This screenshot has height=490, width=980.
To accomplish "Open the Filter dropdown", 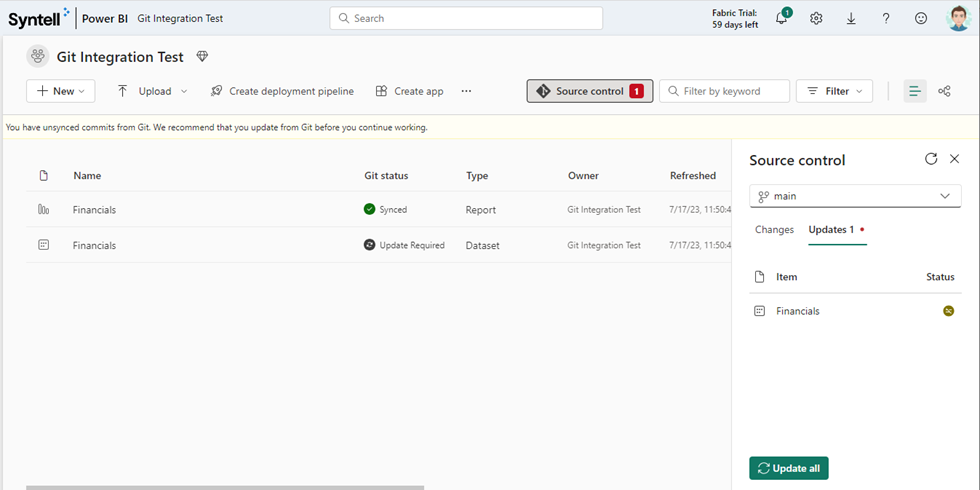I will [834, 91].
